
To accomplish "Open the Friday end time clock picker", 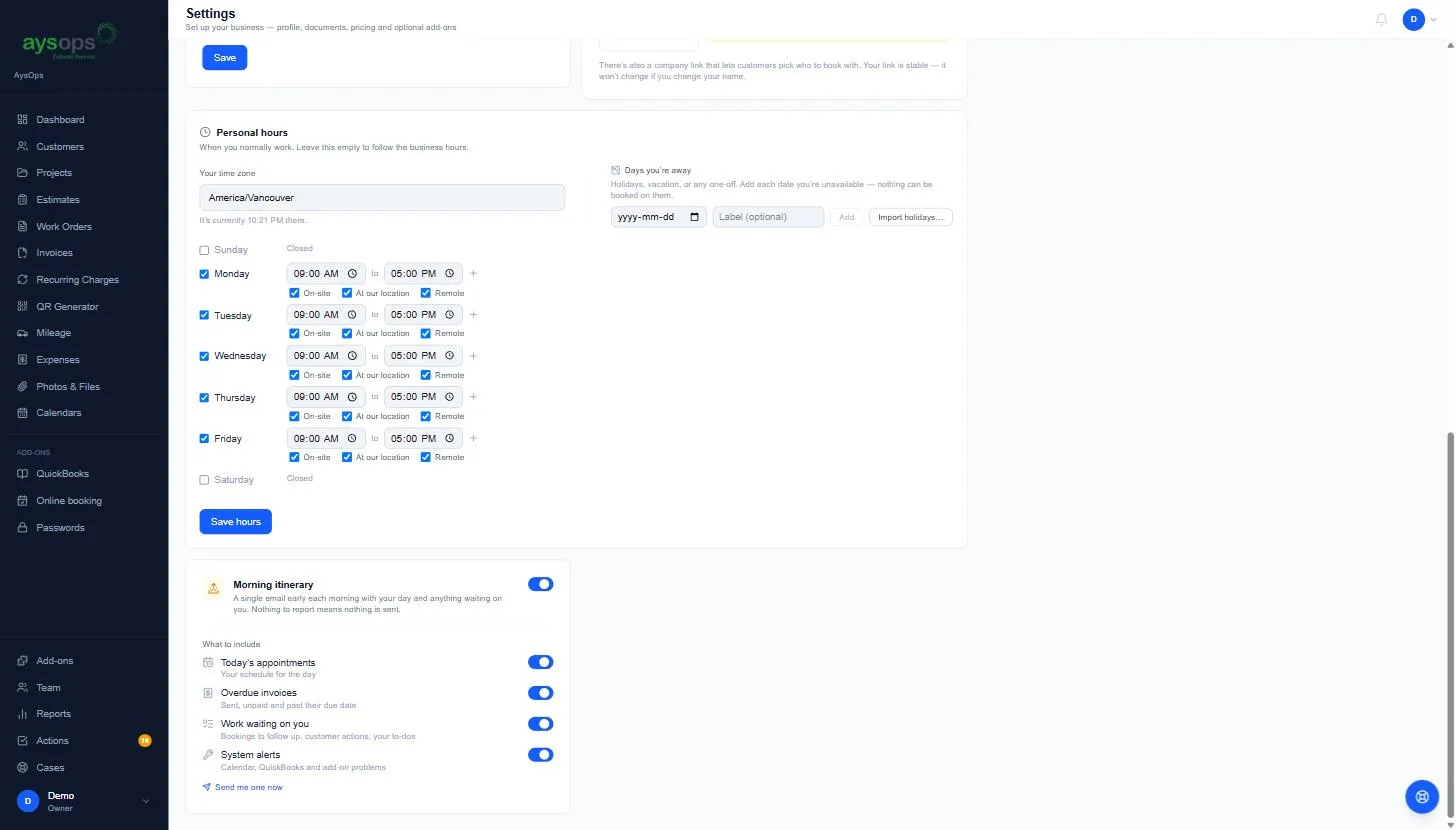I will [x=449, y=438].
